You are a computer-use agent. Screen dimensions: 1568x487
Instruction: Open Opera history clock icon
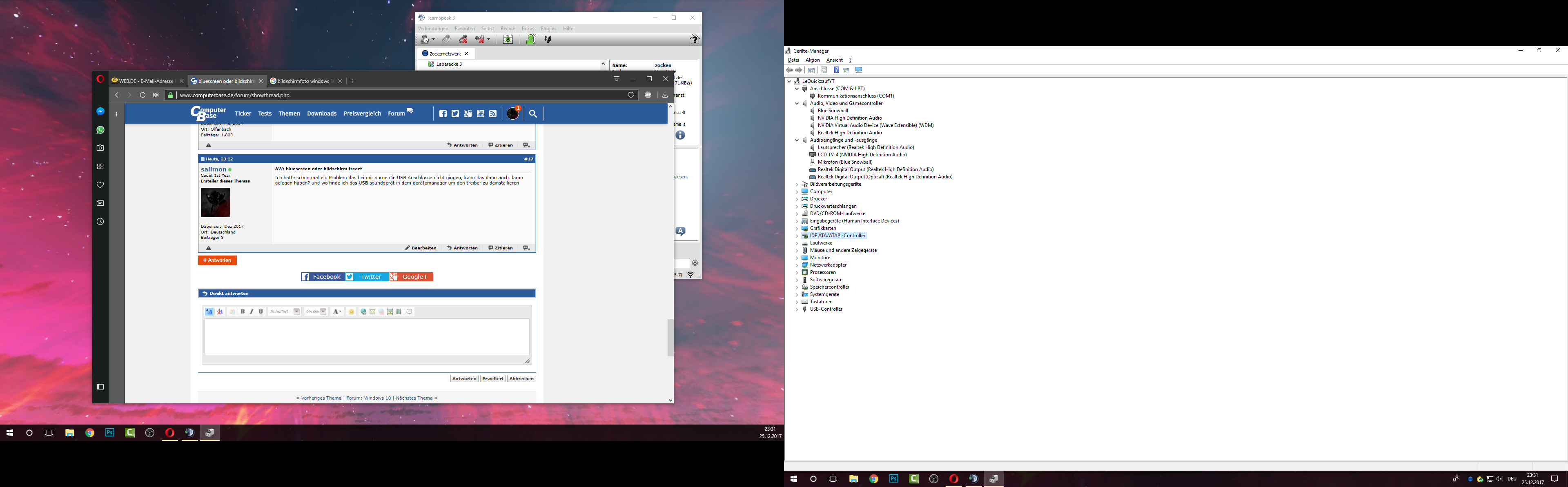[x=100, y=222]
